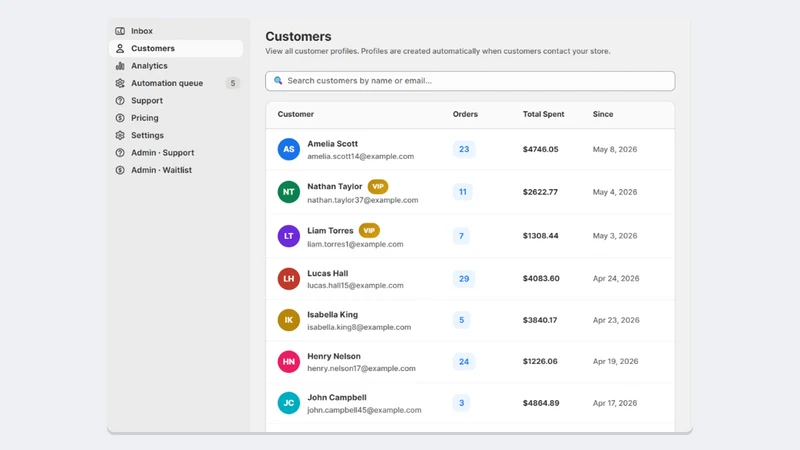Open Settings from the sidebar
This screenshot has height=450, width=800.
click(176, 135)
